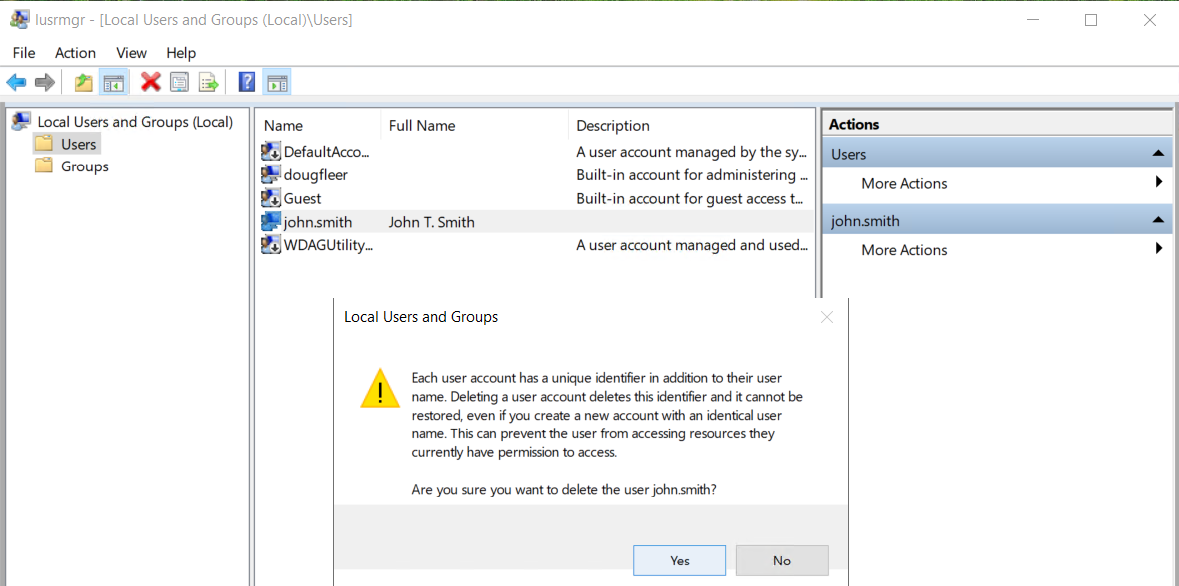
Task: Open Properties toolbar icon
Action: click(179, 82)
